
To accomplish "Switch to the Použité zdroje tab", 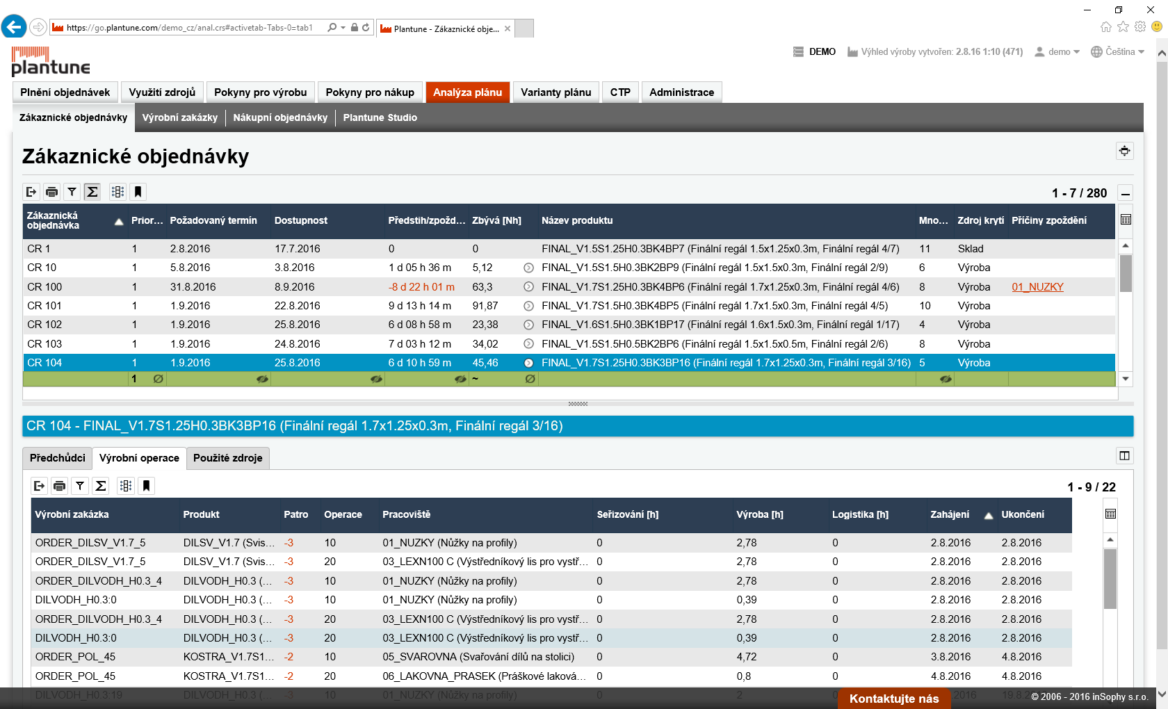I will [229, 458].
